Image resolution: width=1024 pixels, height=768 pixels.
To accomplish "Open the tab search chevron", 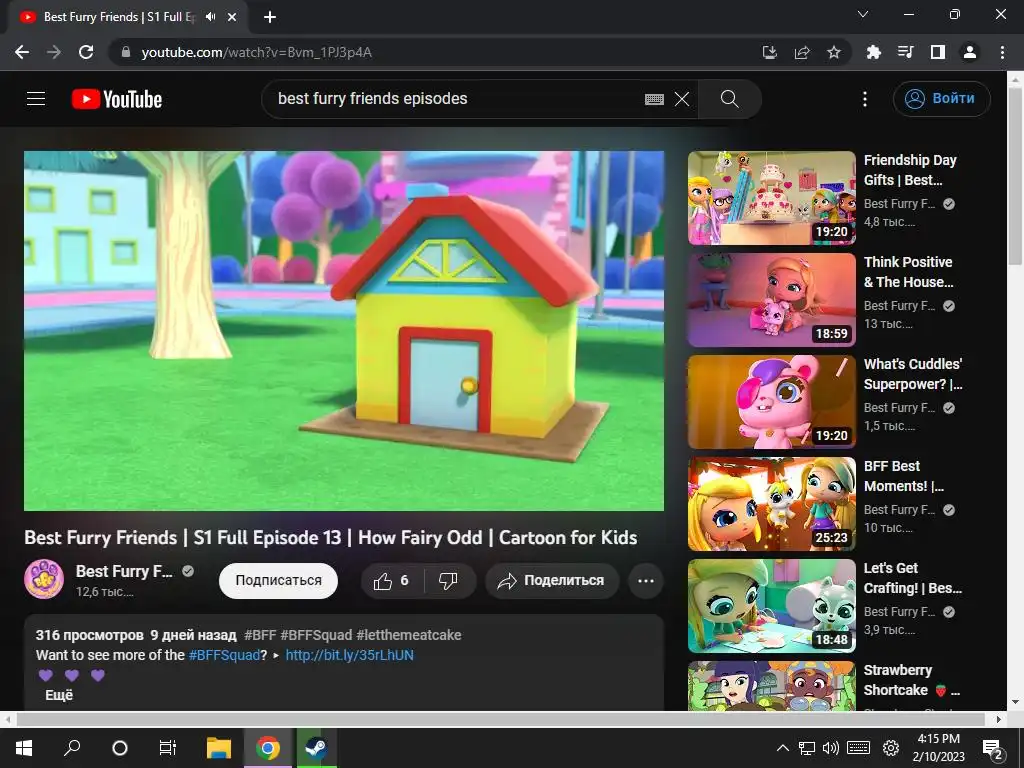I will tap(863, 14).
